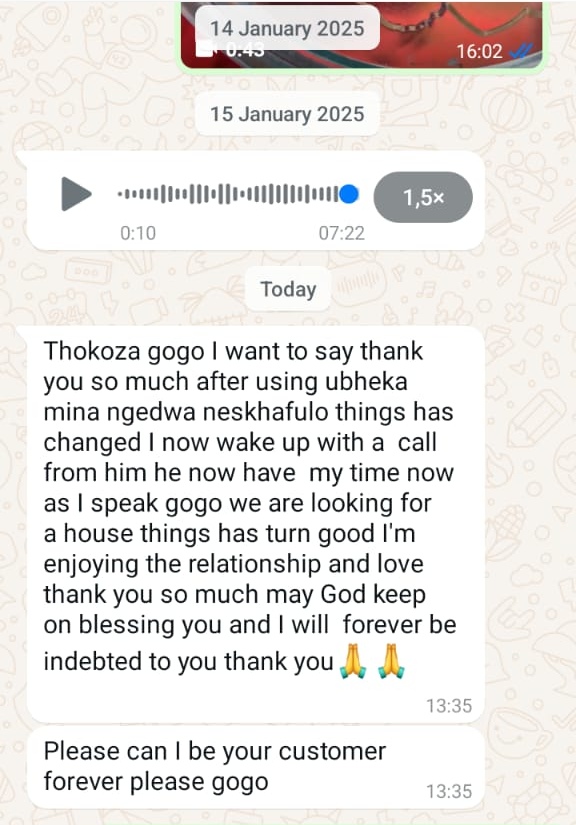Click the 07:22 voice message timestamp
The height and width of the screenshot is (825, 576).
tap(341, 233)
